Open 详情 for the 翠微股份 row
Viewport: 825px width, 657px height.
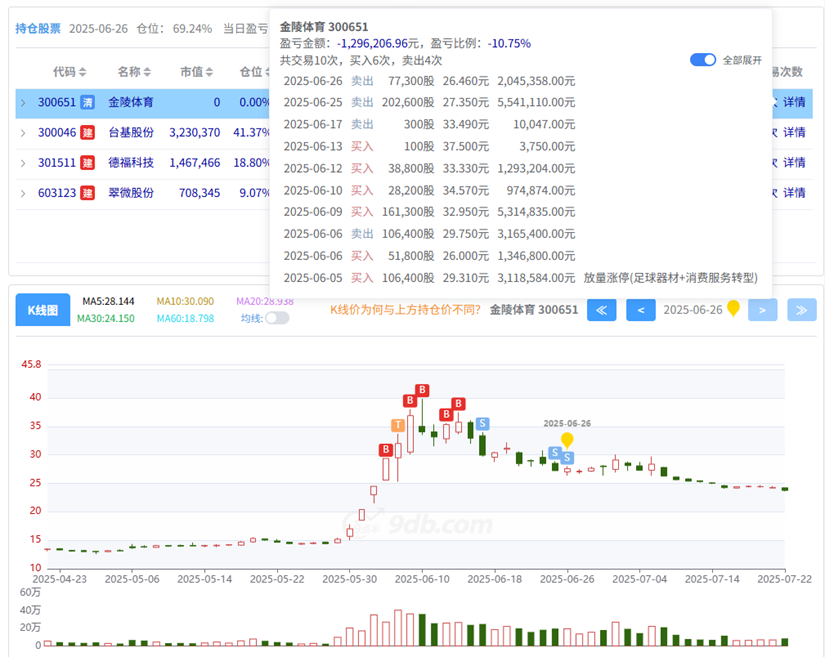(x=794, y=193)
